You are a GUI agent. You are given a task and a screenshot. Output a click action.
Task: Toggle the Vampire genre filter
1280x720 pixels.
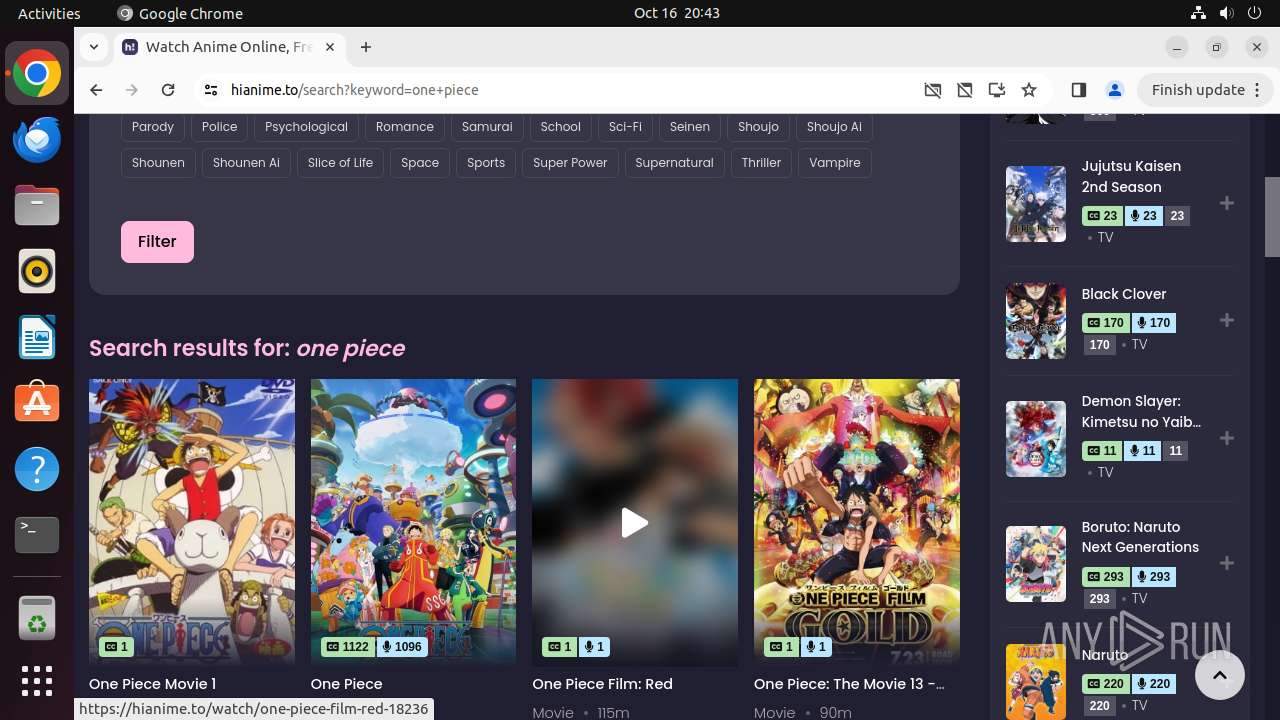[835, 163]
